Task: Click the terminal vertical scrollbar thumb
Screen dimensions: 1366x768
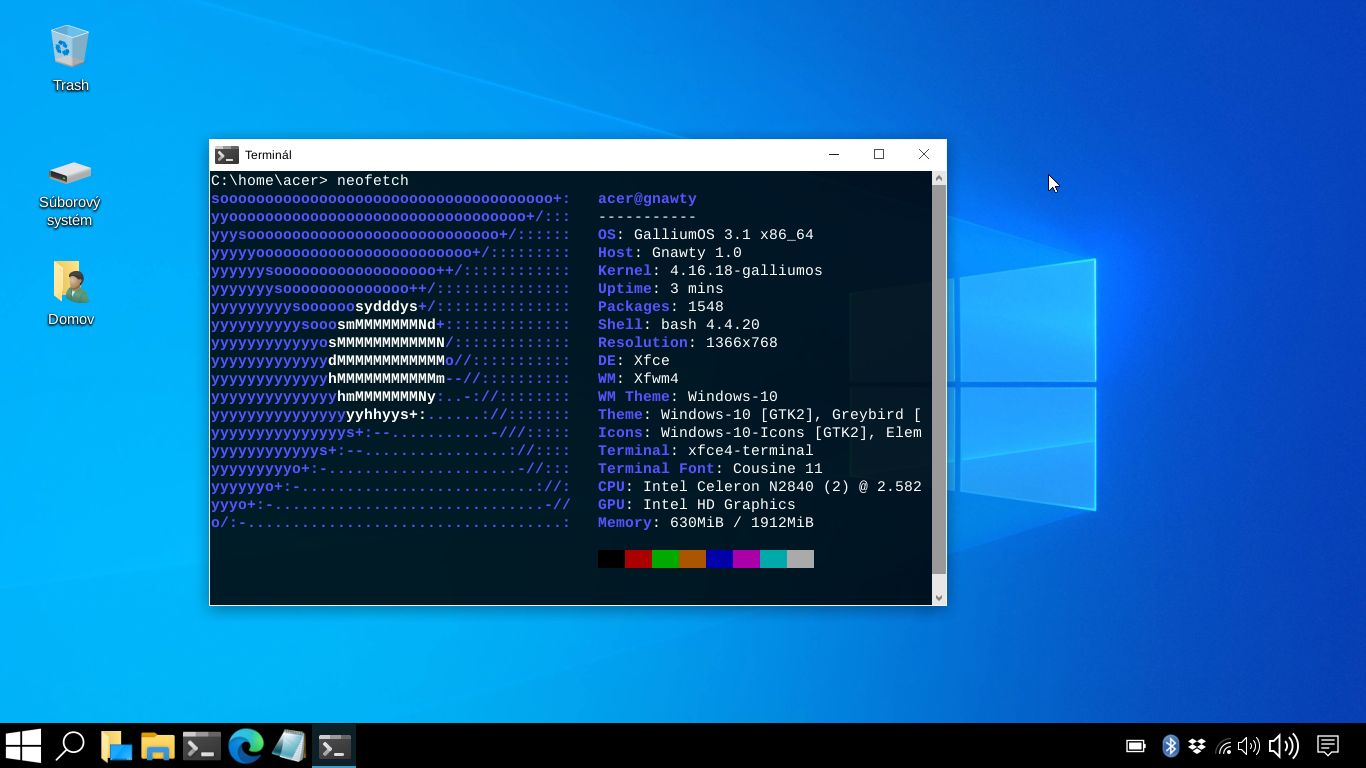Action: pos(939,379)
